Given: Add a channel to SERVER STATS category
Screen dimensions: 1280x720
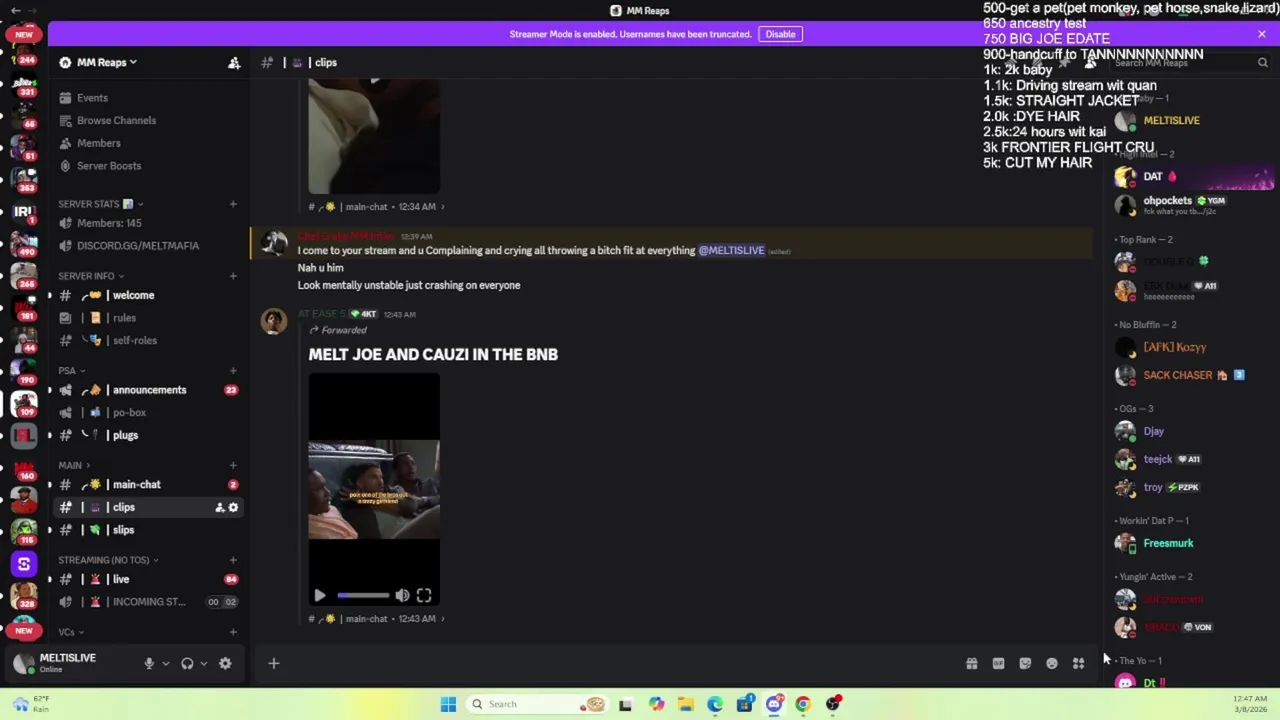Looking at the screenshot, I should tap(233, 204).
